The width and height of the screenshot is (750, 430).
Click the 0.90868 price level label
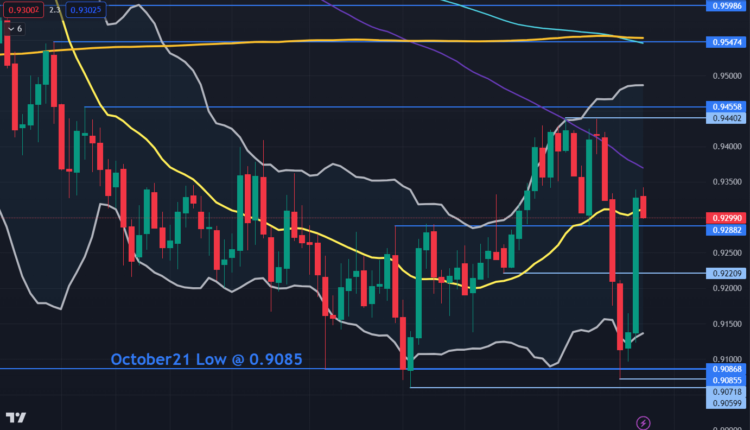coord(725,369)
